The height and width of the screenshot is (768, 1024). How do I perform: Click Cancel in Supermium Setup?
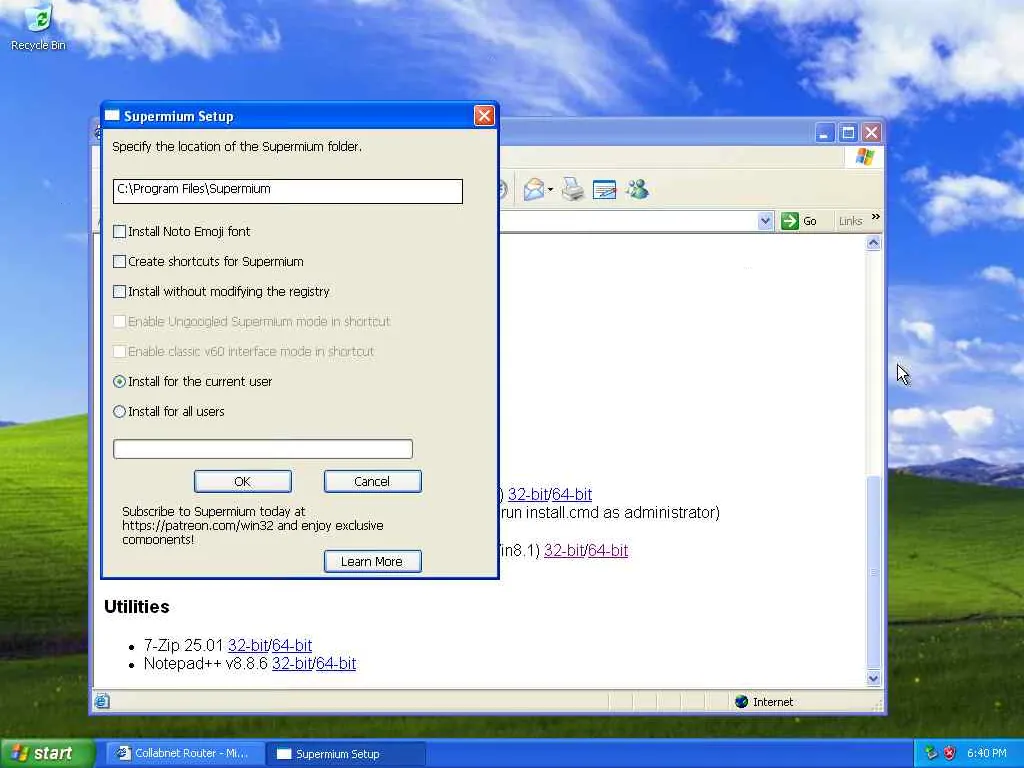click(x=372, y=481)
